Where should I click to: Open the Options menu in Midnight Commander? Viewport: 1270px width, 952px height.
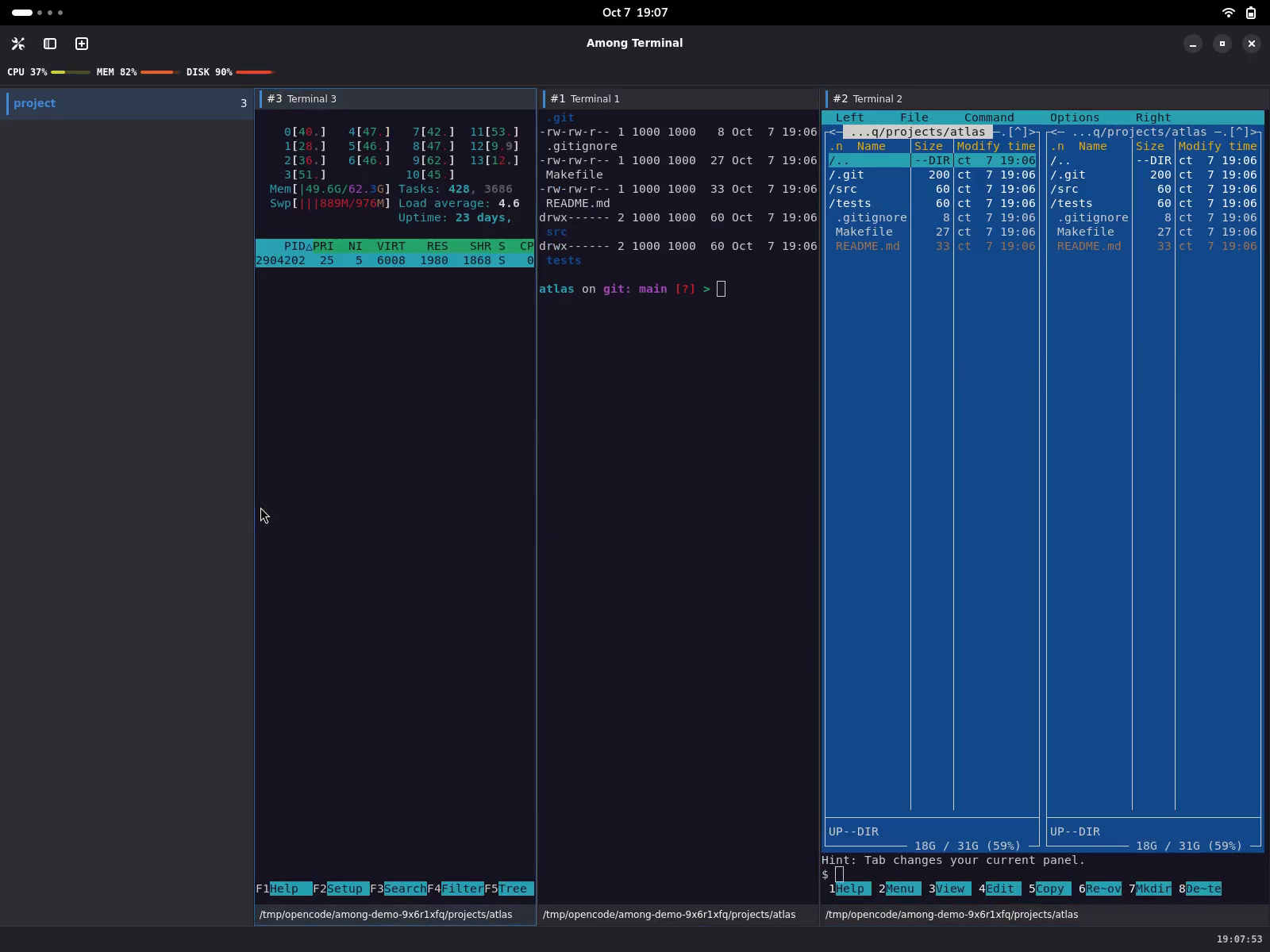pyautogui.click(x=1075, y=117)
